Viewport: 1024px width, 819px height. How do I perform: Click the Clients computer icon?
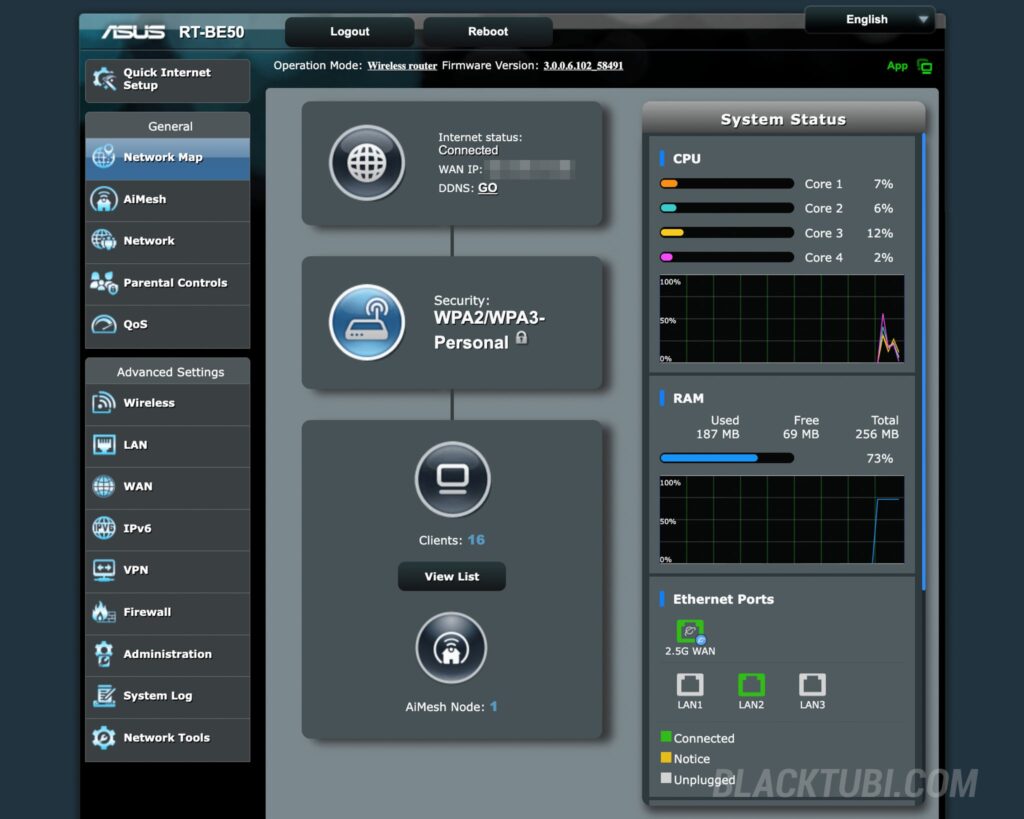452,480
